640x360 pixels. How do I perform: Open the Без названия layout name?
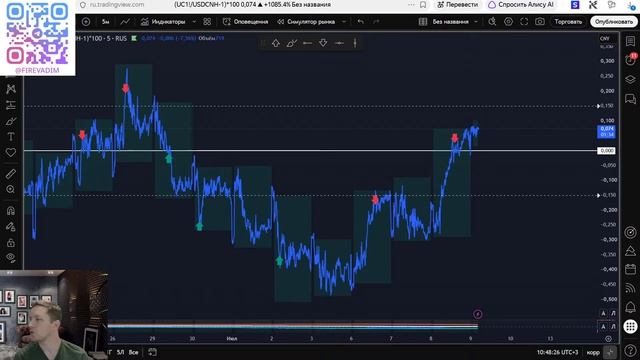[x=450, y=22]
